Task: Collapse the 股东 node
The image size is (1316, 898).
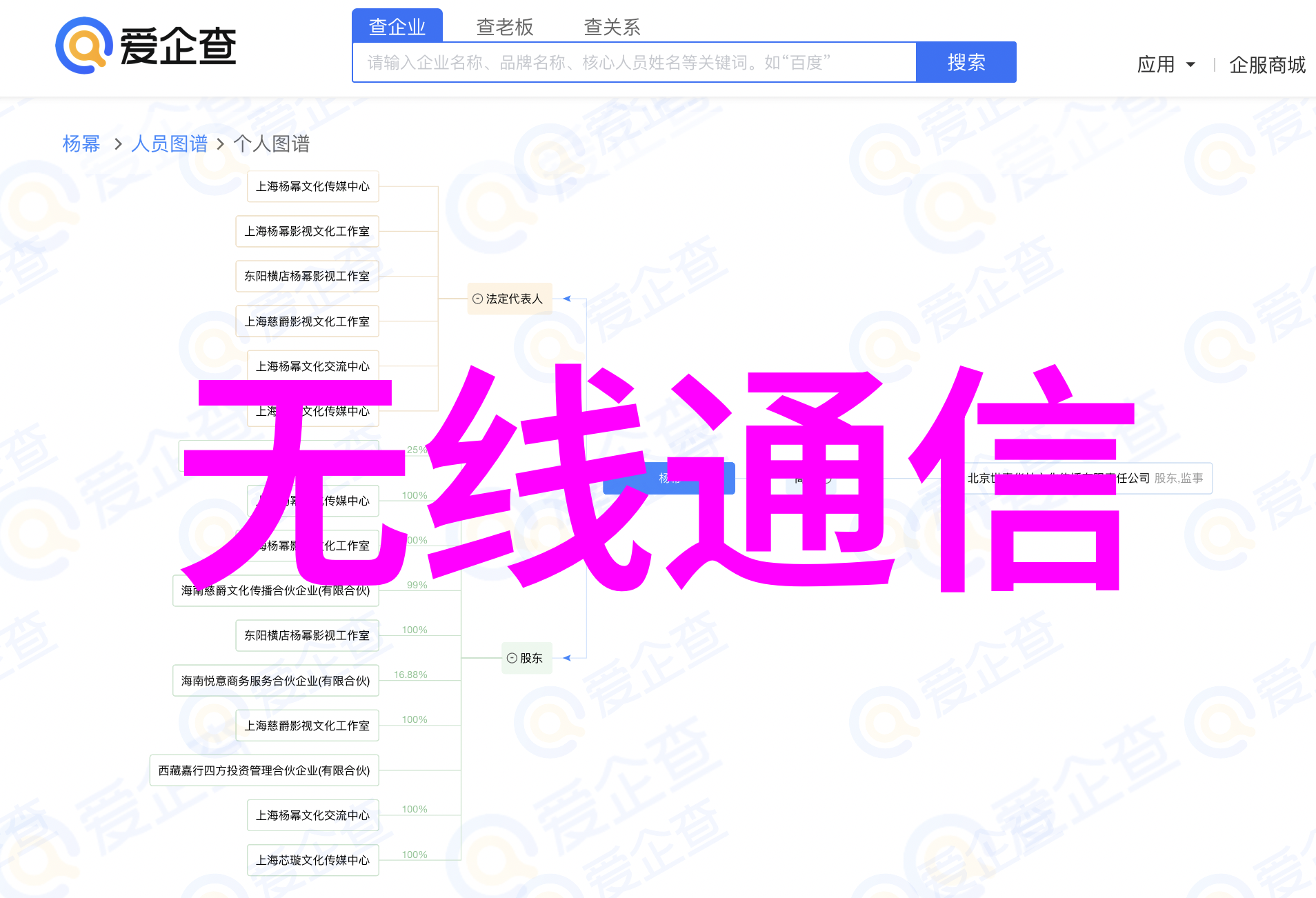Action: pyautogui.click(x=512, y=658)
